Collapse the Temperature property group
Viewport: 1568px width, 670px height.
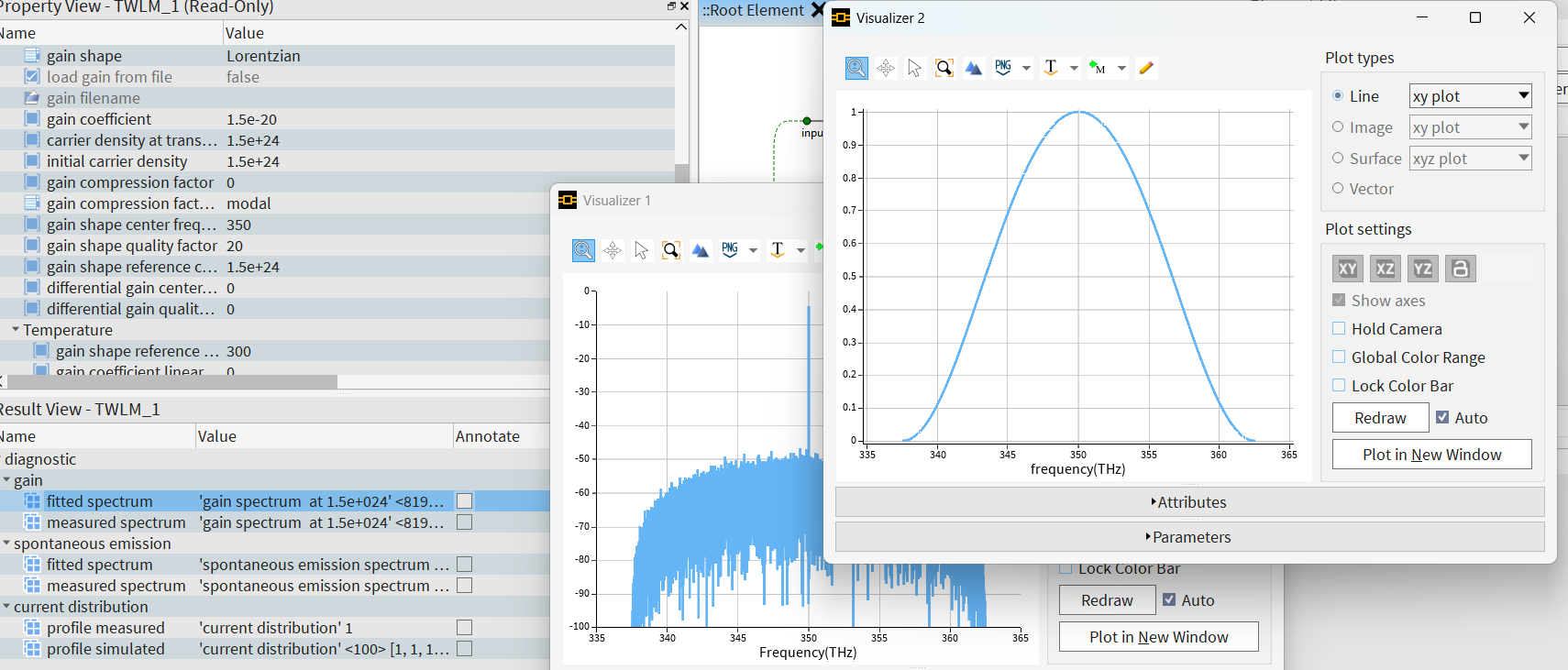(x=16, y=329)
